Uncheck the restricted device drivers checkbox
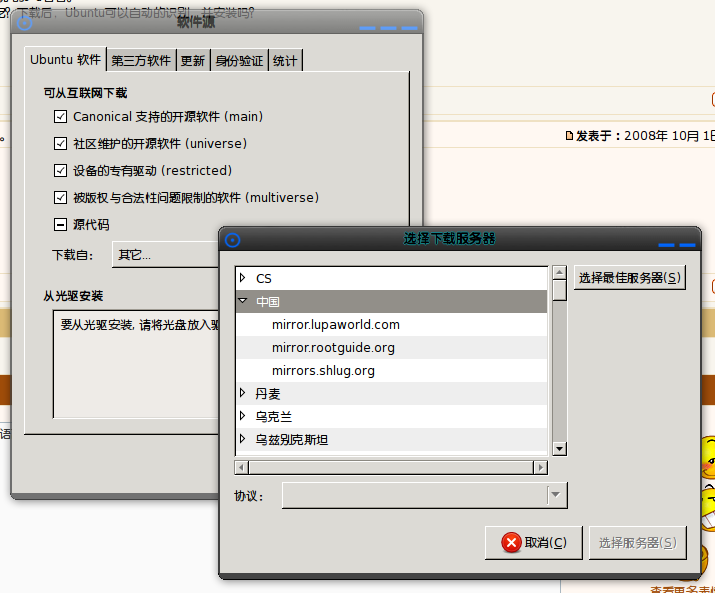Viewport: 715px width, 593px height. [60, 171]
